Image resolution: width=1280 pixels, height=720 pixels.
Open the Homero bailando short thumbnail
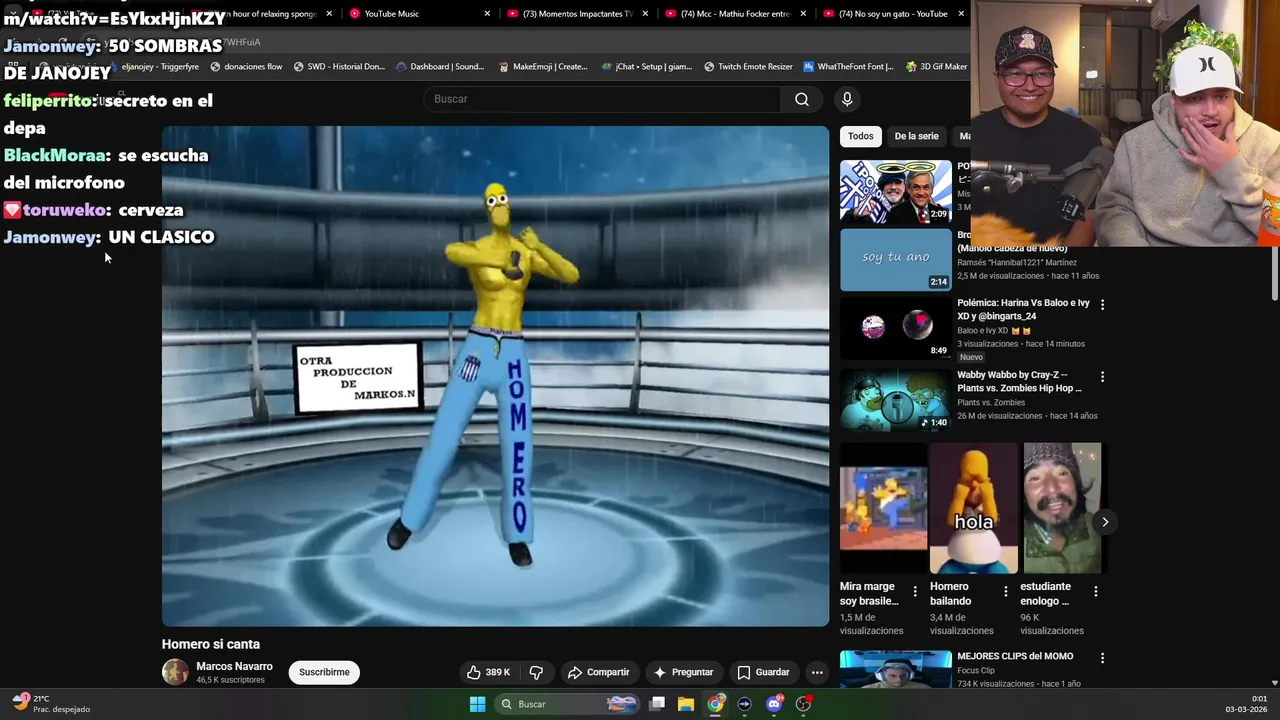click(x=974, y=508)
